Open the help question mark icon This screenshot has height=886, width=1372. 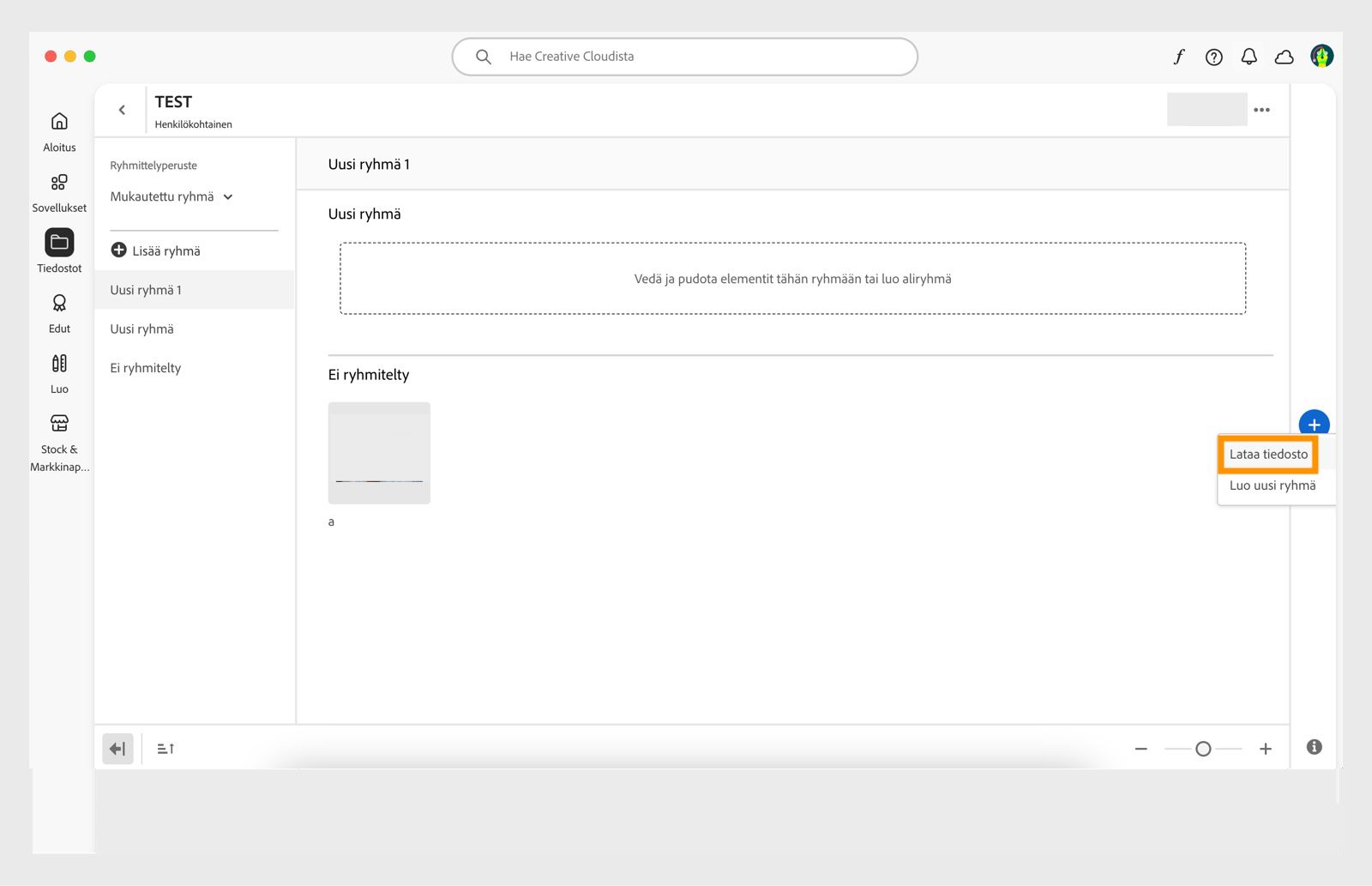tap(1213, 57)
